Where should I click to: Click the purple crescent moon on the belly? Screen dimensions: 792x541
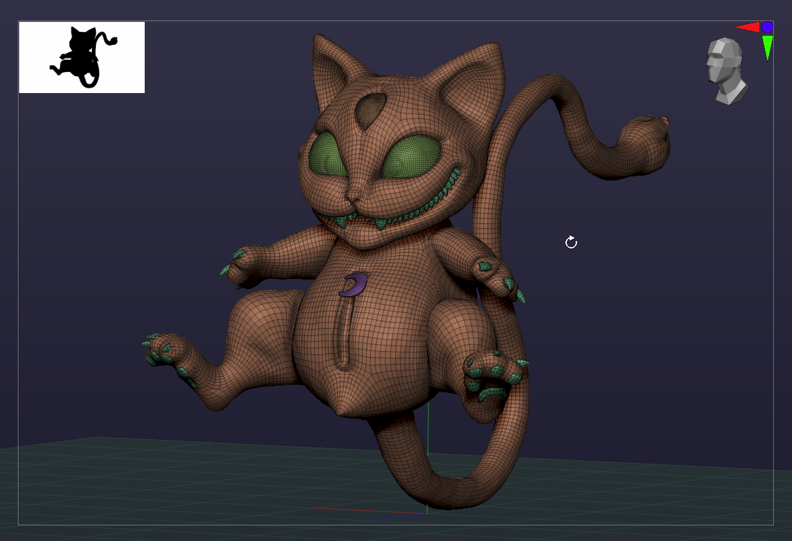pyautogui.click(x=355, y=284)
